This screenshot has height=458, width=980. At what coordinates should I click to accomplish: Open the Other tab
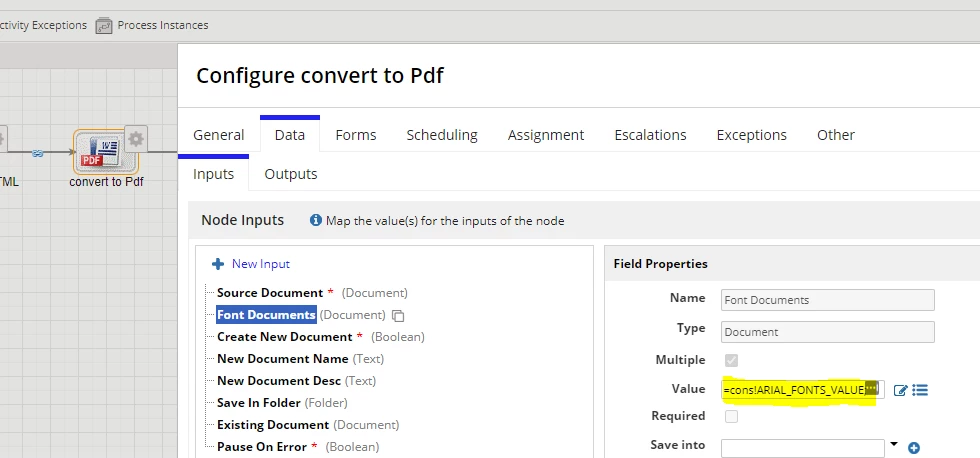pos(836,135)
